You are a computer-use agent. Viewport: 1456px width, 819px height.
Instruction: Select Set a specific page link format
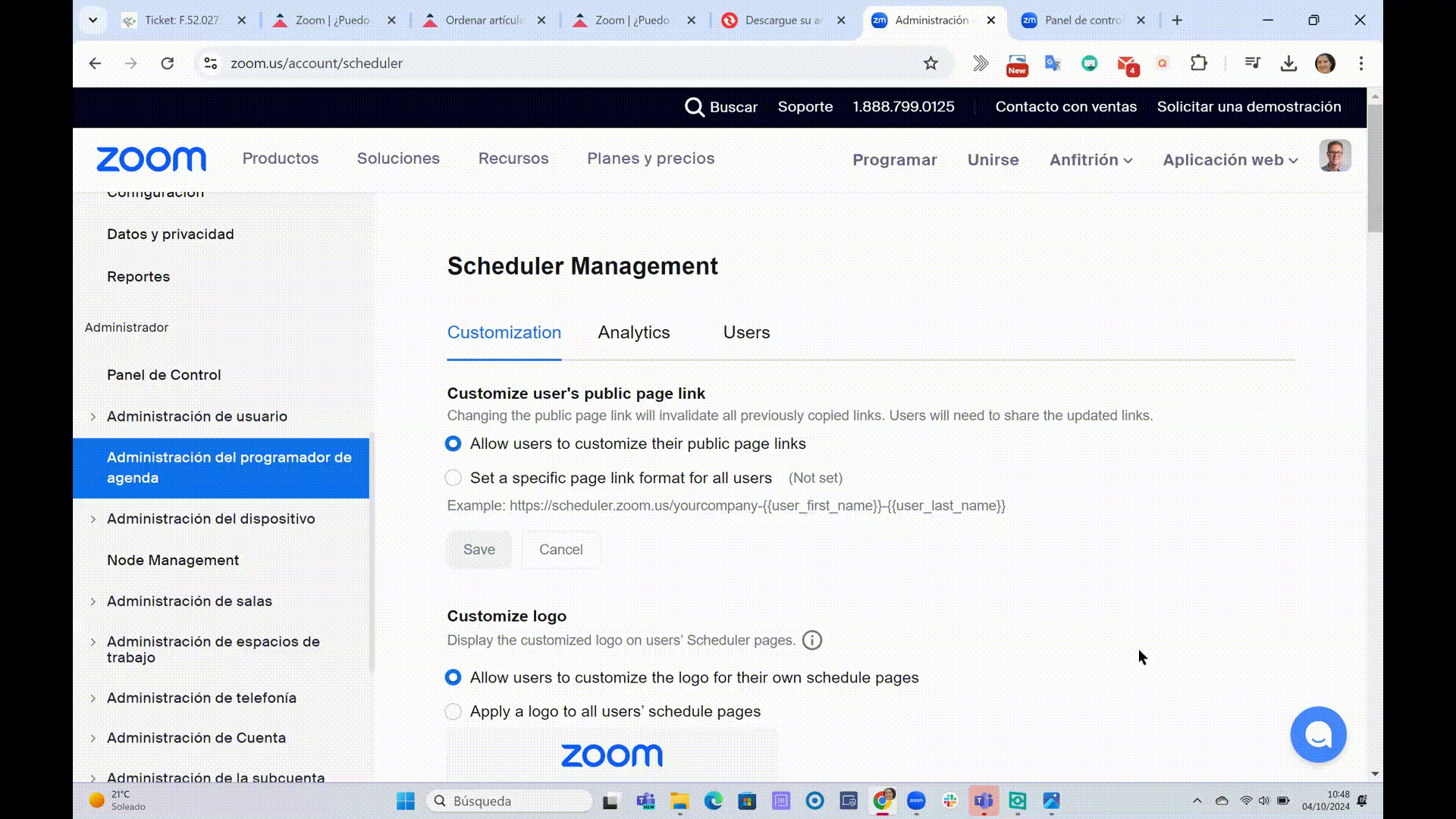click(453, 478)
